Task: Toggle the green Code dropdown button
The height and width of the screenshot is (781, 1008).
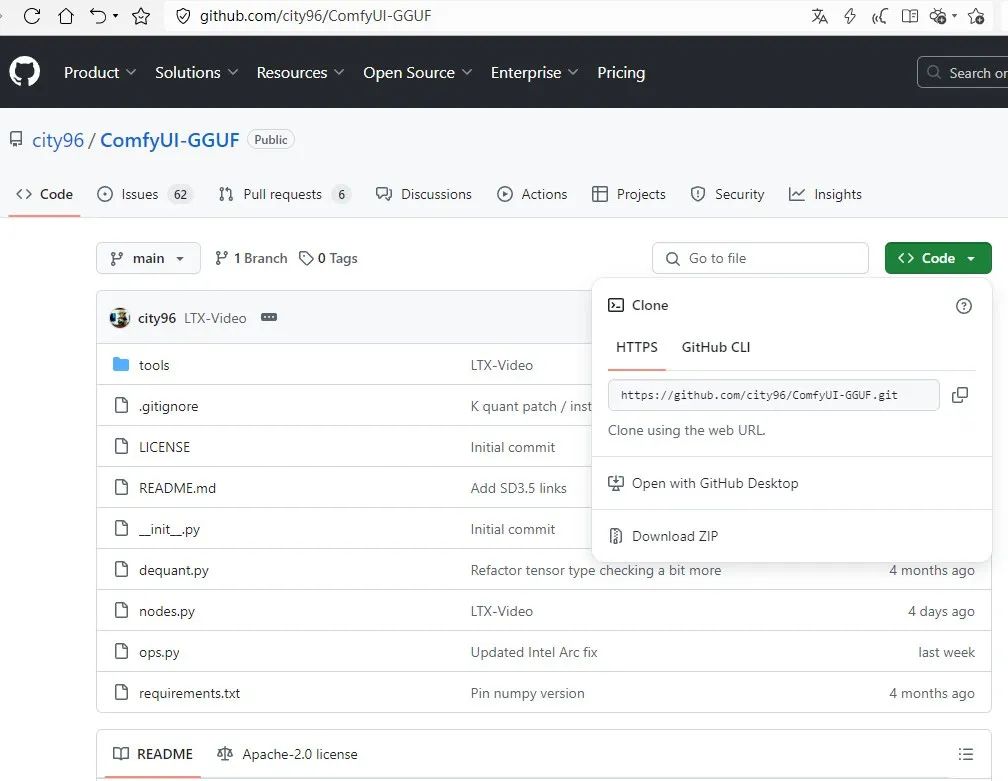Action: pyautogui.click(x=938, y=258)
